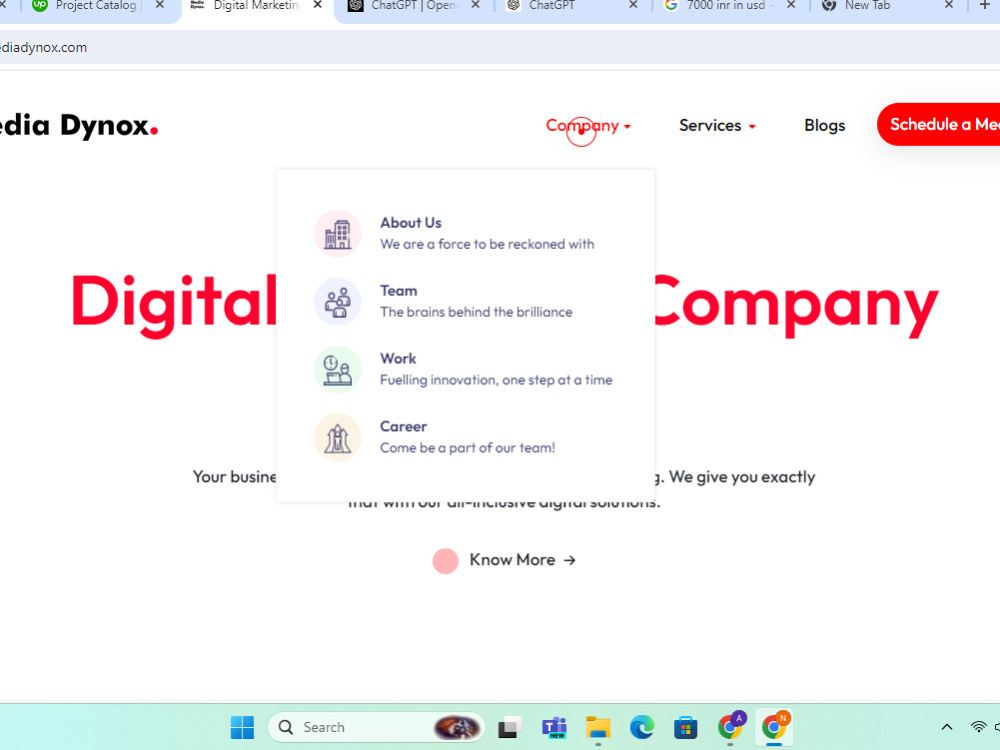
Task: Open File Explorer from the taskbar
Action: (598, 727)
